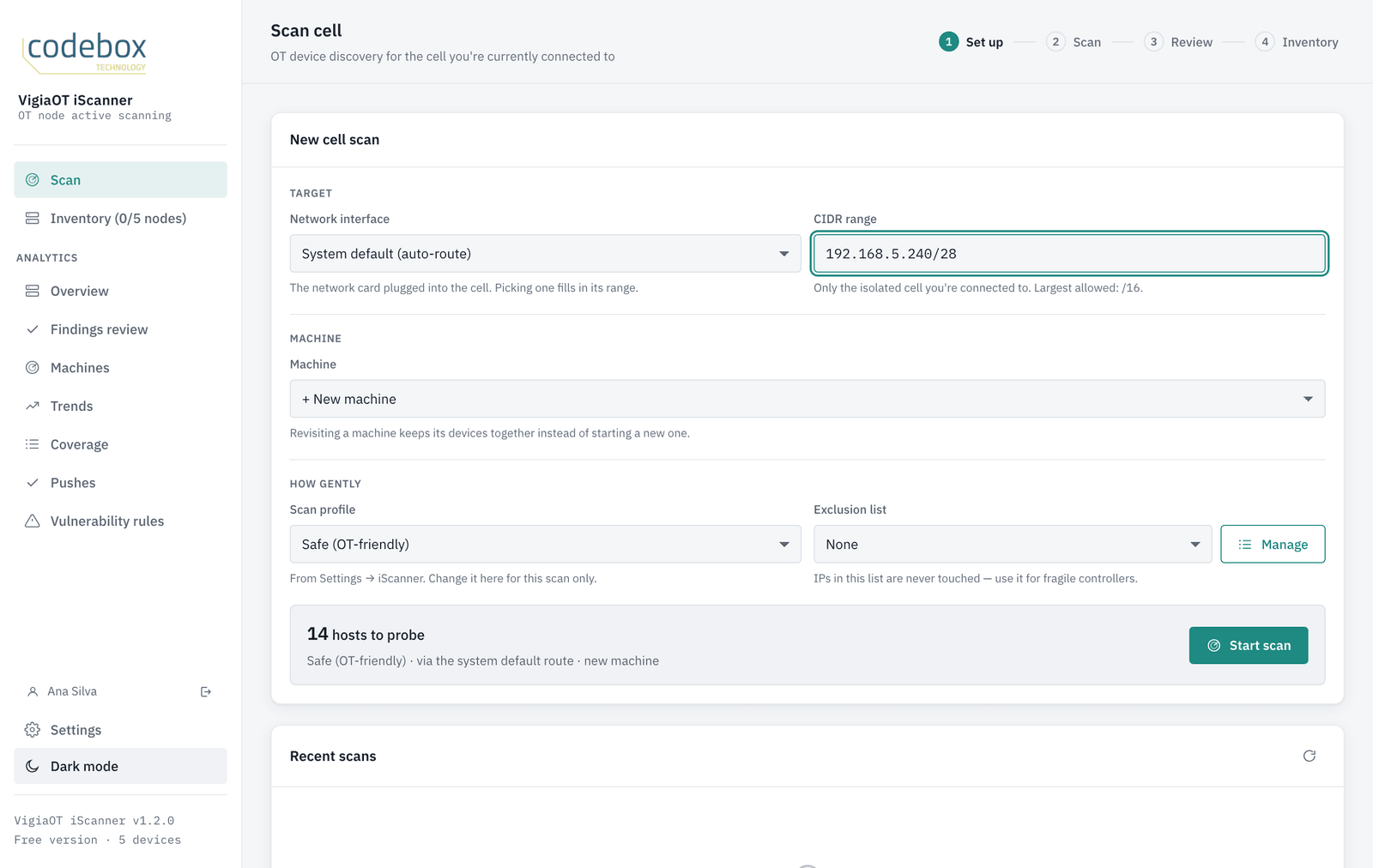Click the "Recent scans" heading
This screenshot has width=1373, height=868.
point(333,756)
